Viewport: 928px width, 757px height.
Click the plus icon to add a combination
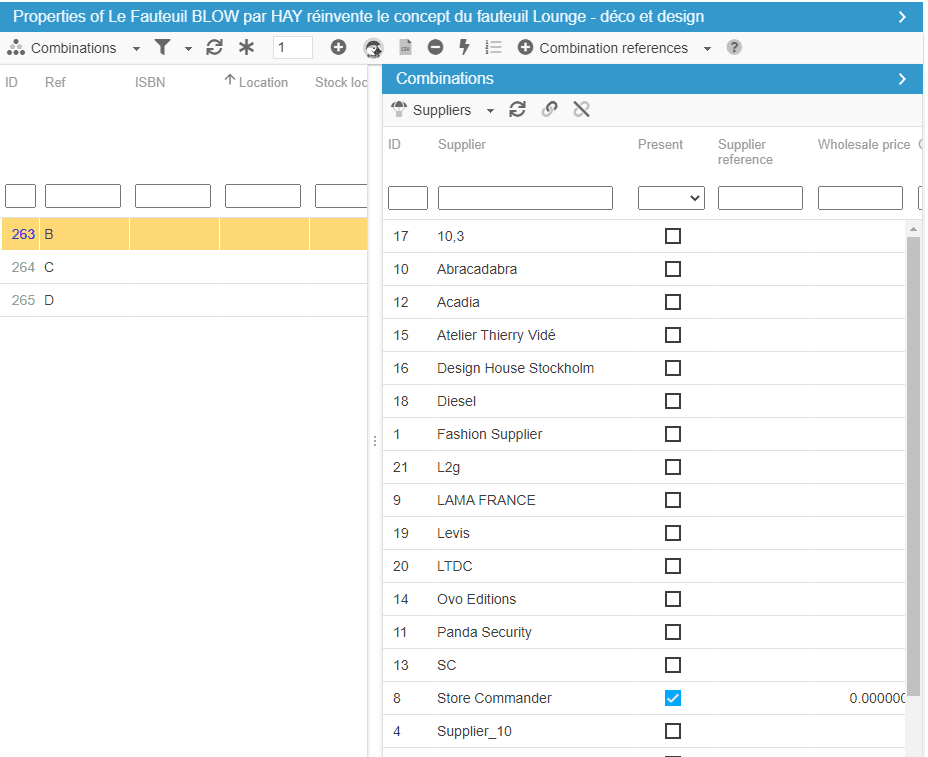(x=338, y=48)
